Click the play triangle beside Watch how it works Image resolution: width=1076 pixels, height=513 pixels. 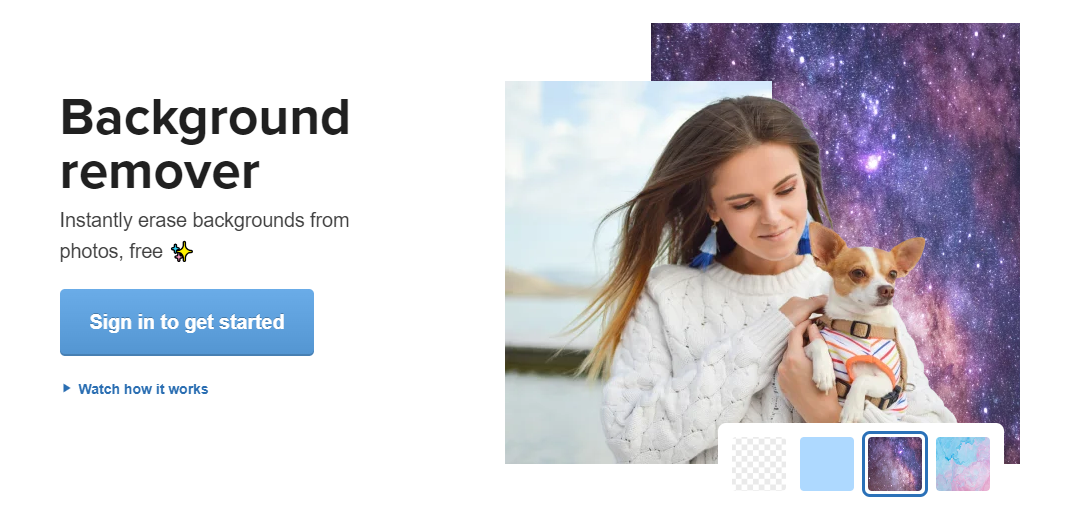point(67,388)
